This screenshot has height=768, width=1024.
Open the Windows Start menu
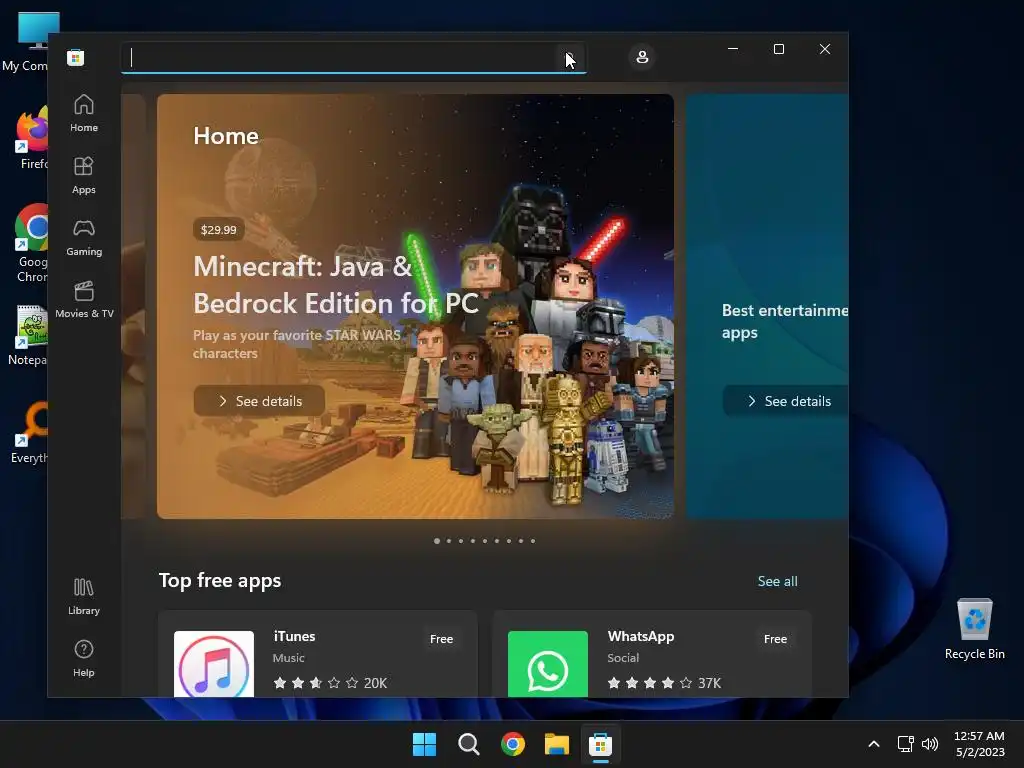coord(424,744)
